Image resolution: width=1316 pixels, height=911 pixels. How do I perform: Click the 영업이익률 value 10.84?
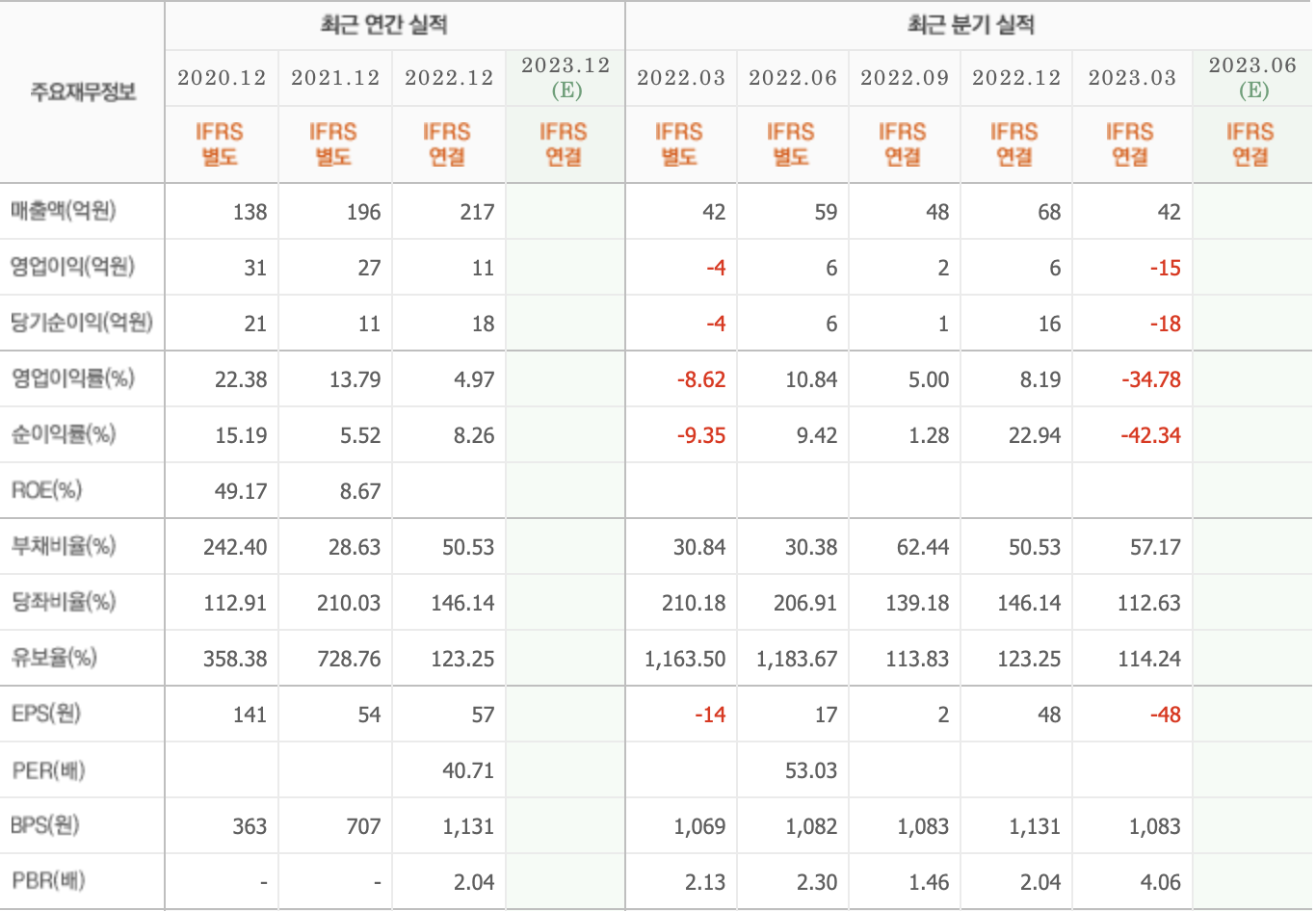pyautogui.click(x=811, y=379)
